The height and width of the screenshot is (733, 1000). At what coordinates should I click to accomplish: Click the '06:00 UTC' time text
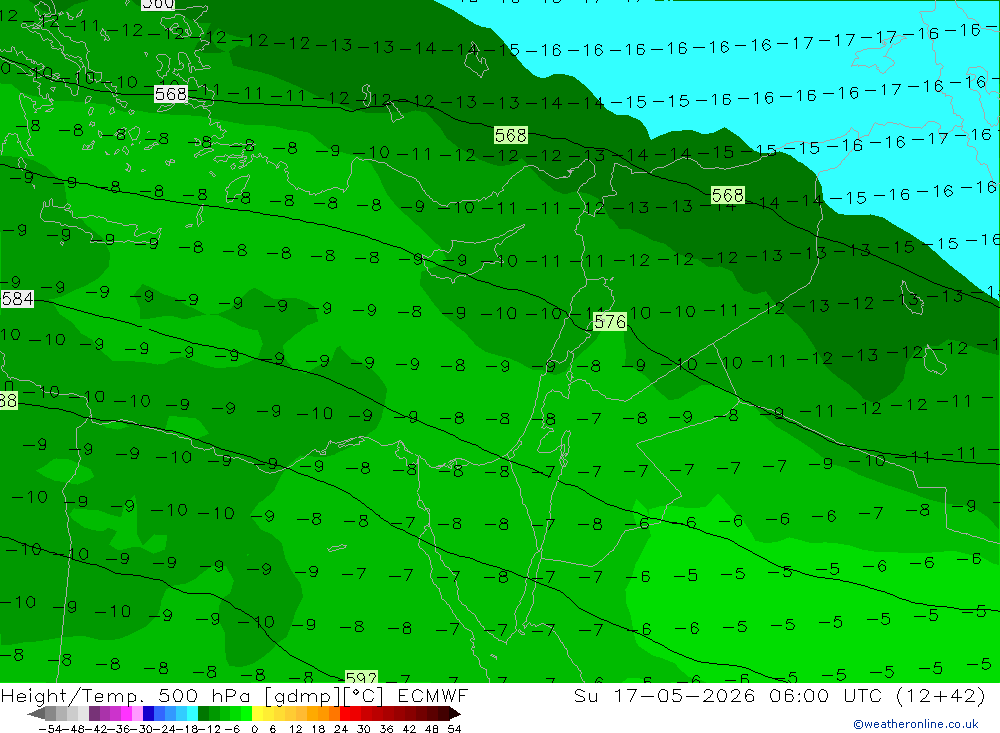(x=825, y=696)
